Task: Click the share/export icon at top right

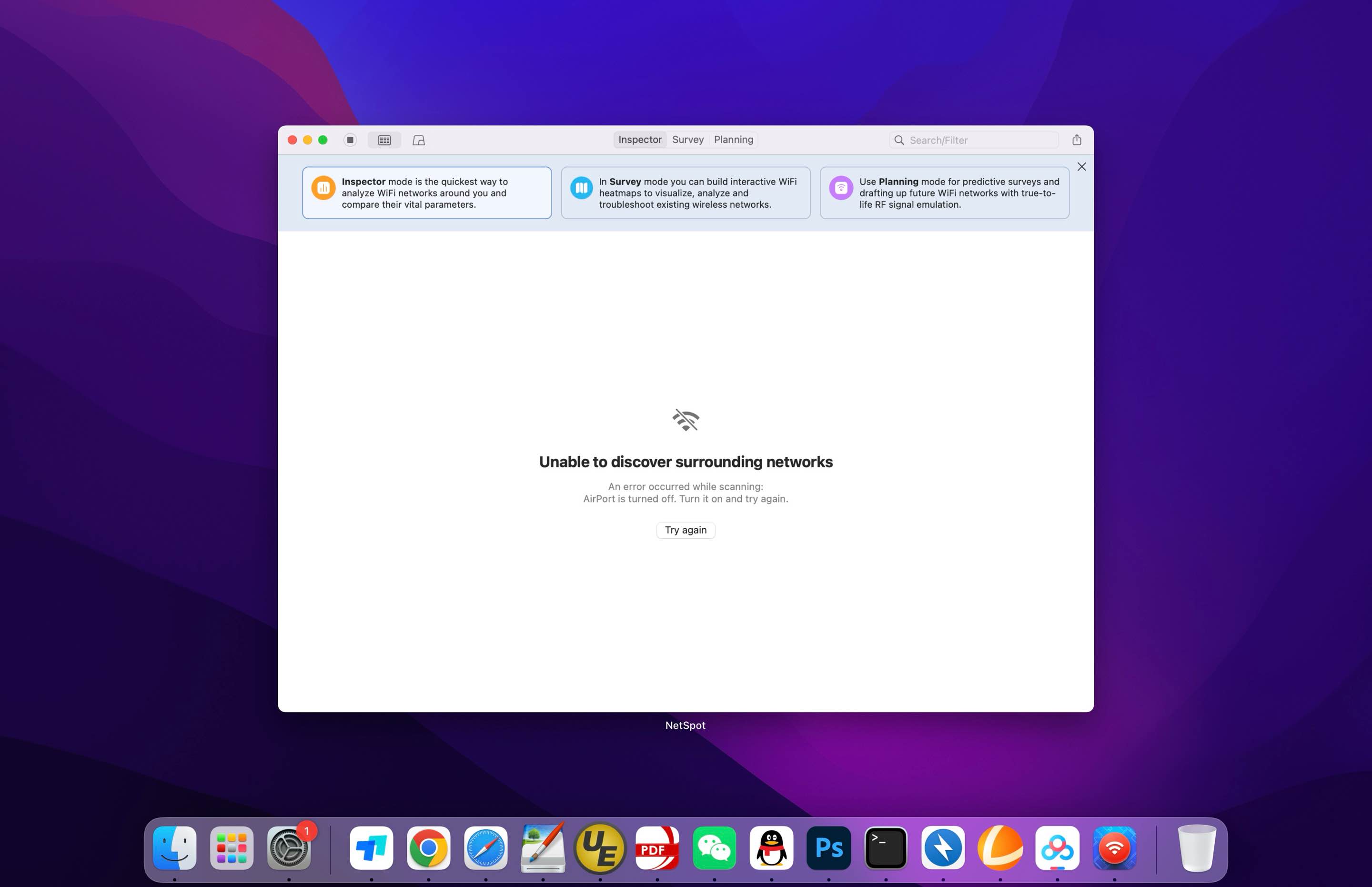Action: 1077,140
